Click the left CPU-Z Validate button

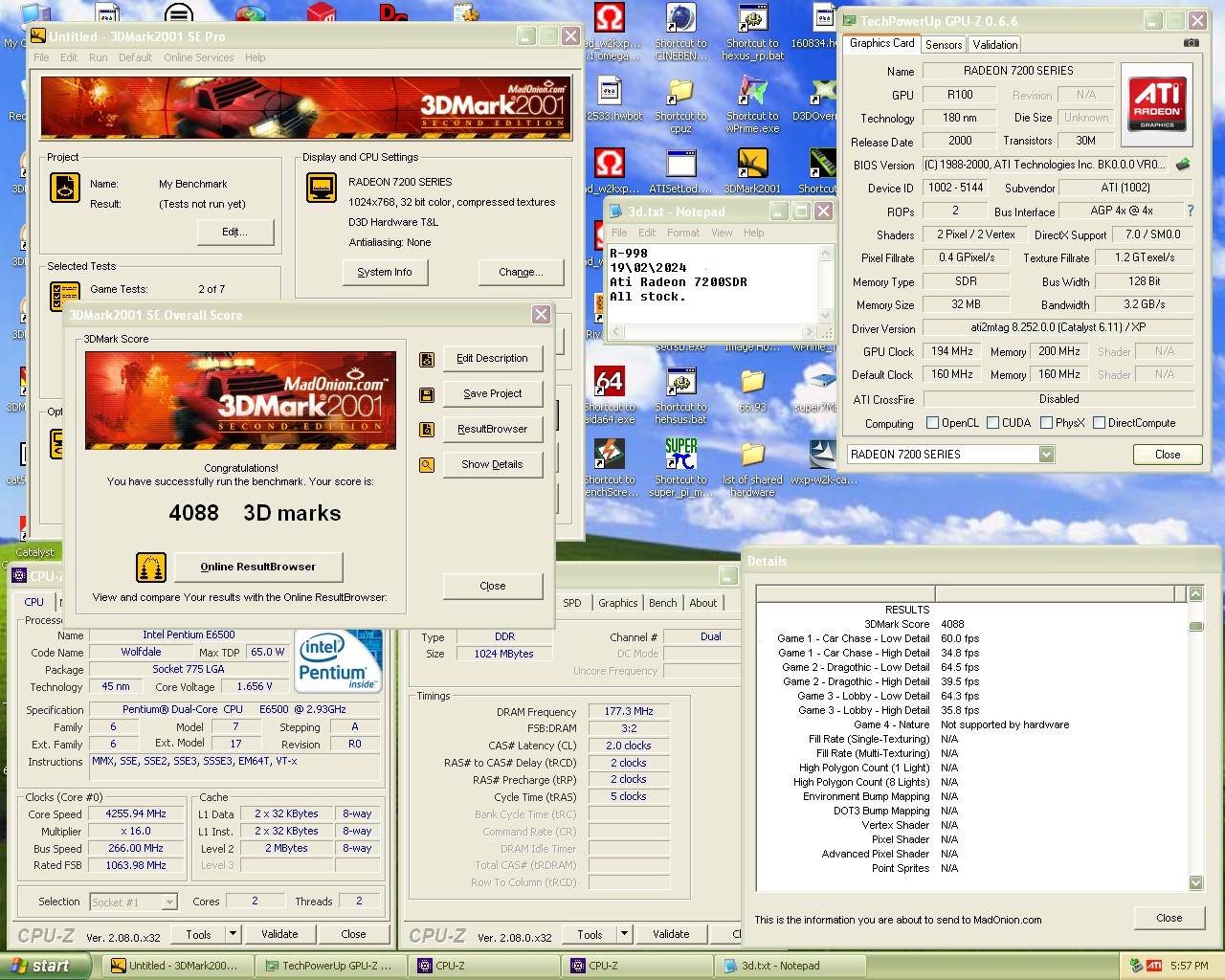pyautogui.click(x=279, y=935)
